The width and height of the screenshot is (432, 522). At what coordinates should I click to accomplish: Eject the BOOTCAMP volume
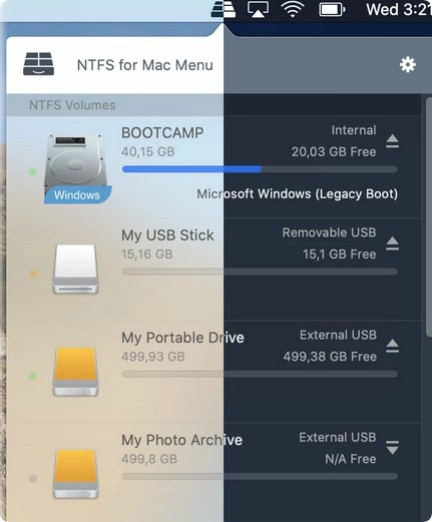point(392,141)
